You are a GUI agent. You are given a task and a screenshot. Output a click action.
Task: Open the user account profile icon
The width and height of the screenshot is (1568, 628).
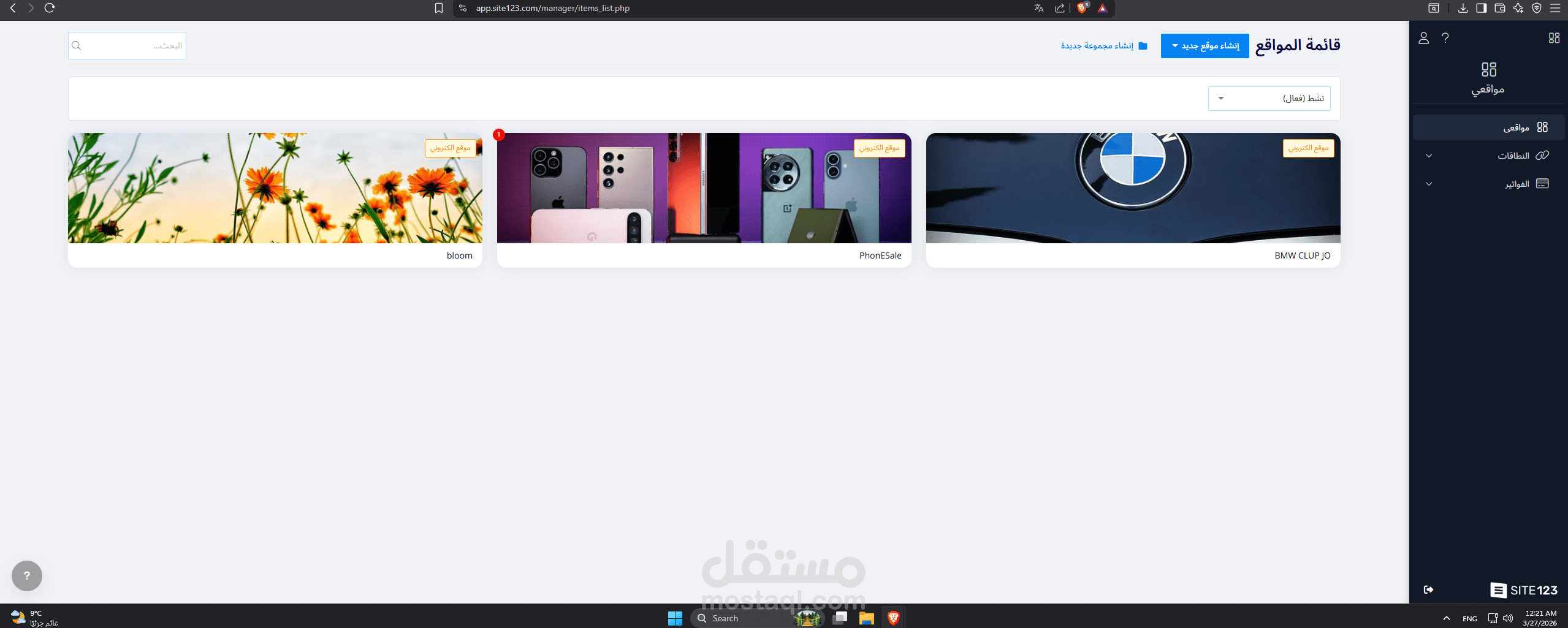pos(1424,38)
